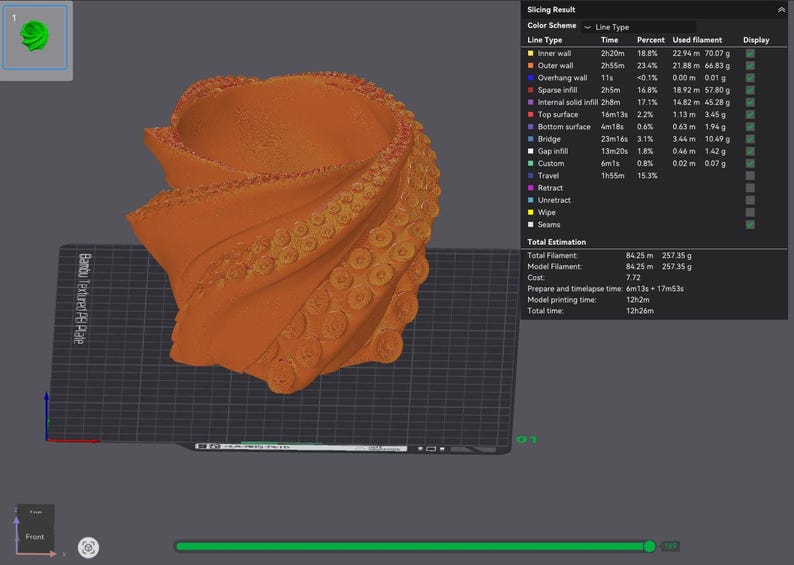Click the Retract line type label
This screenshot has width=794, height=565.
(x=550, y=188)
